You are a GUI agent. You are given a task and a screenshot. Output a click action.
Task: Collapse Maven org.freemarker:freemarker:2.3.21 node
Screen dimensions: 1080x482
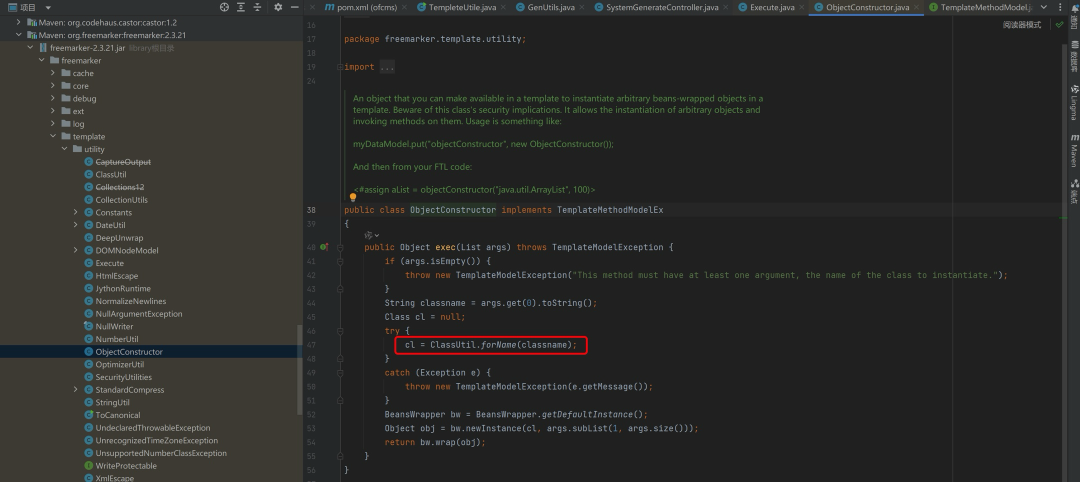19,35
